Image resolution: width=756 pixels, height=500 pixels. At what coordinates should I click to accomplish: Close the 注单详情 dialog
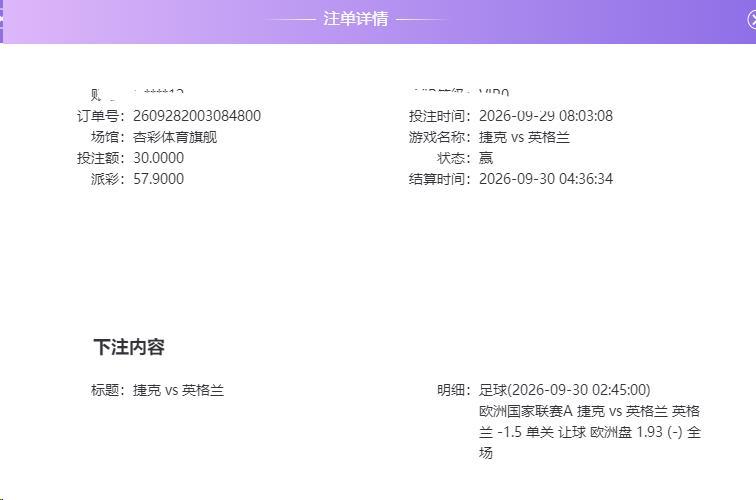(x=751, y=20)
